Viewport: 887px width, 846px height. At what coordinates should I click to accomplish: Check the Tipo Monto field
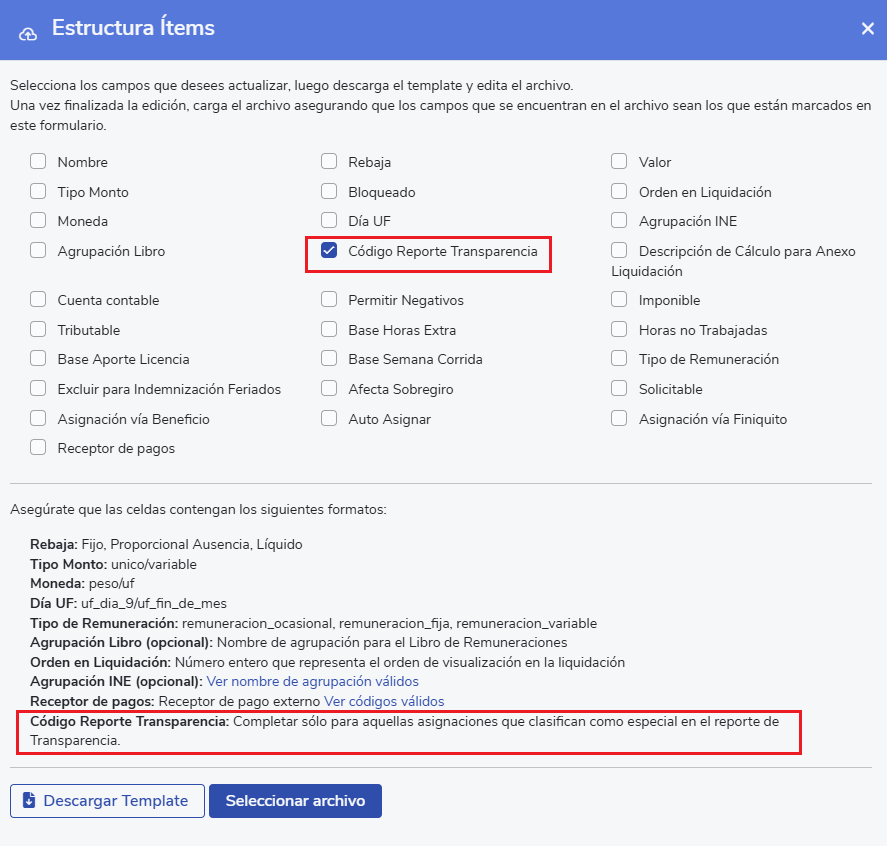click(38, 192)
